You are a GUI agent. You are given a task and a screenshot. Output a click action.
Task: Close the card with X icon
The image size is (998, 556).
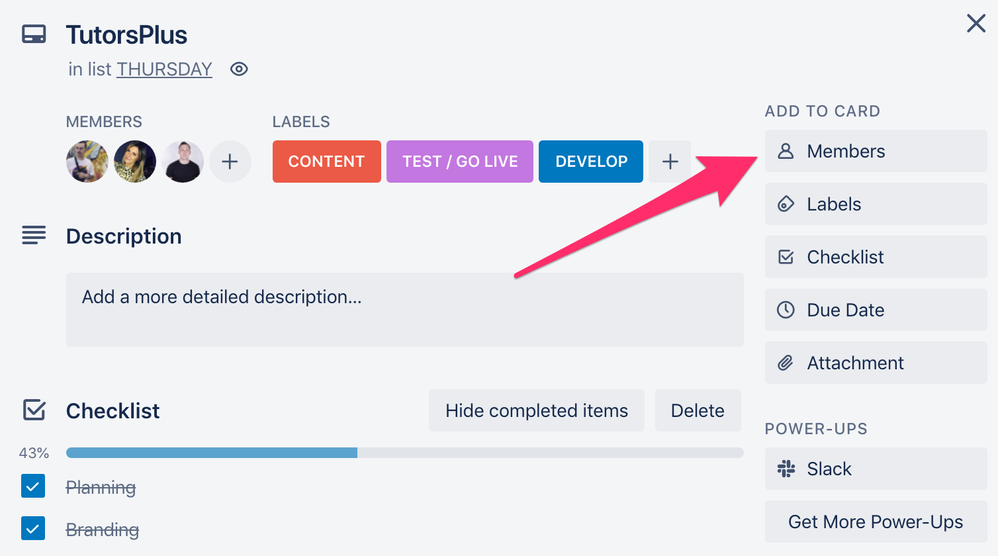(x=976, y=24)
